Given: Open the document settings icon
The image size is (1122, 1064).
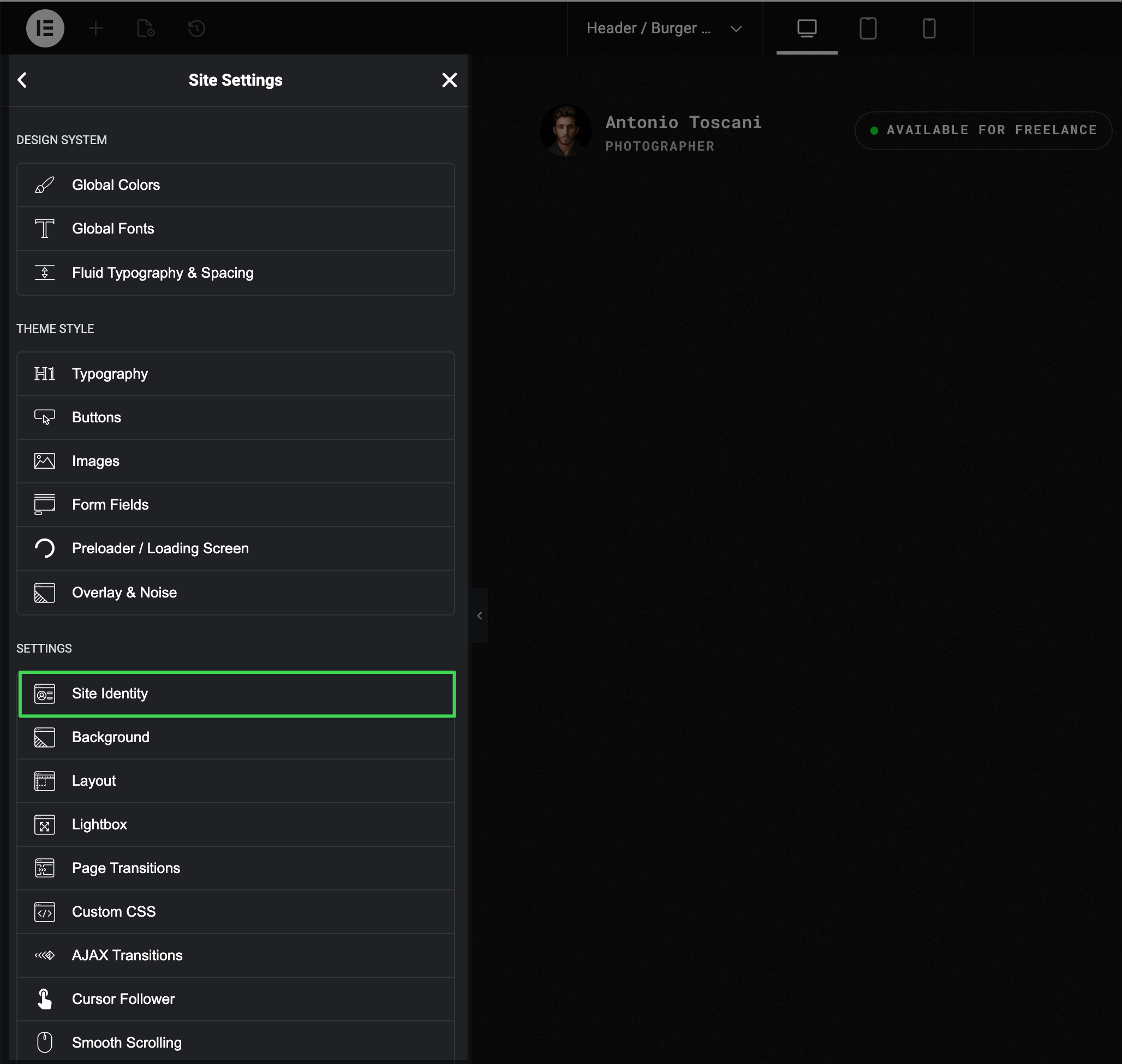Looking at the screenshot, I should pos(146,28).
